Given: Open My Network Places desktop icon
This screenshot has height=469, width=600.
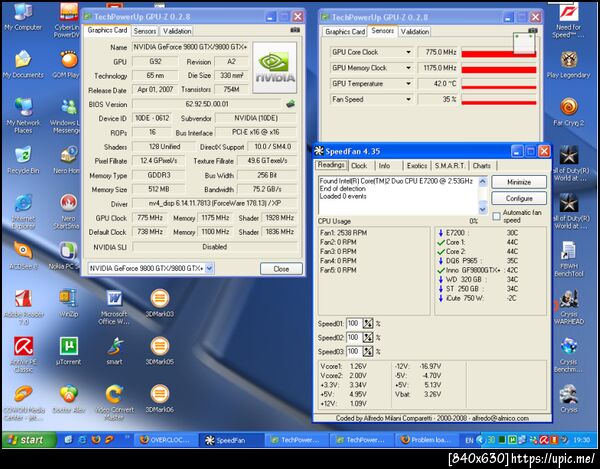Looking at the screenshot, I should pyautogui.click(x=23, y=115).
